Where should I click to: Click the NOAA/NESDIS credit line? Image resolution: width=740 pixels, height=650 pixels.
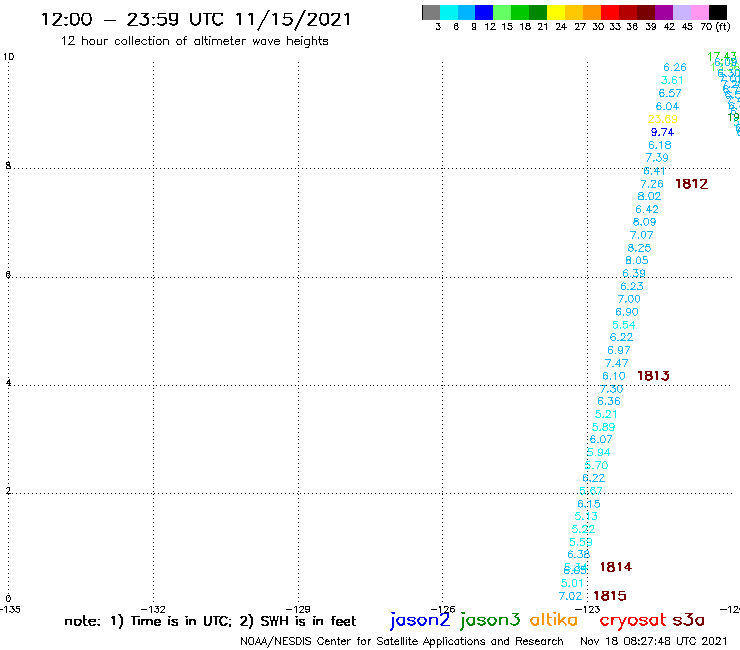[402, 641]
